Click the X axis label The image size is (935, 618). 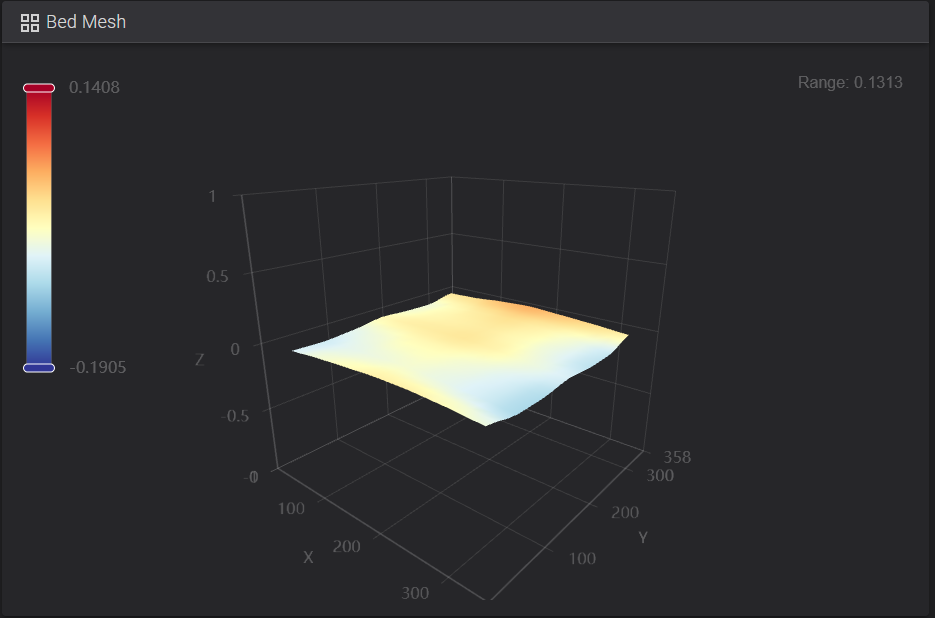point(308,557)
